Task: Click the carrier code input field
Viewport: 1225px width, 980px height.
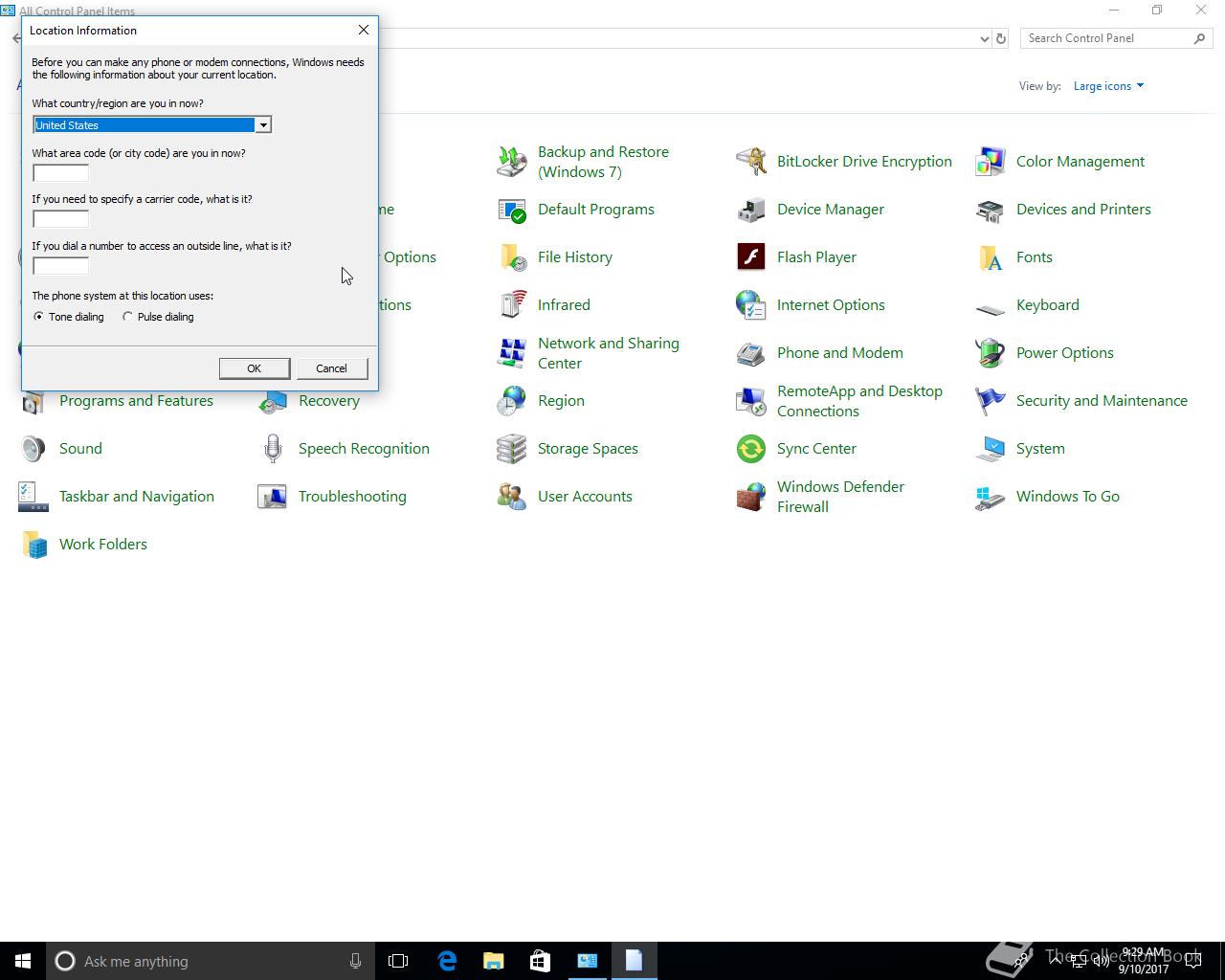Action: (x=60, y=219)
